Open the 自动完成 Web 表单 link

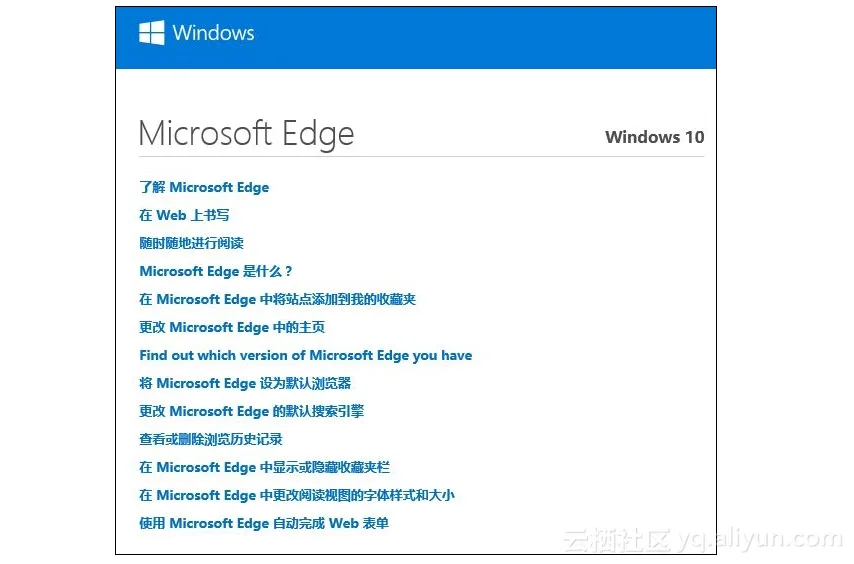(x=264, y=523)
